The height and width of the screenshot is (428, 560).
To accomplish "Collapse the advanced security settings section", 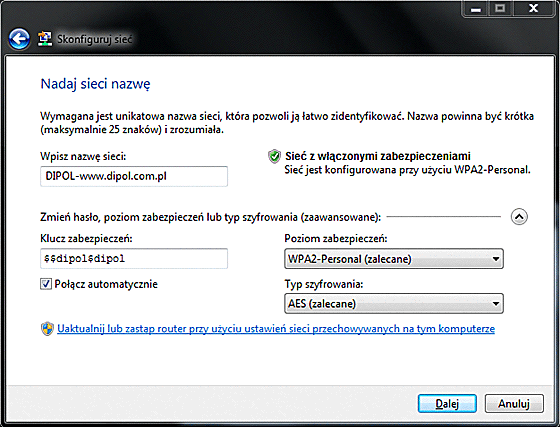I will pos(519,217).
